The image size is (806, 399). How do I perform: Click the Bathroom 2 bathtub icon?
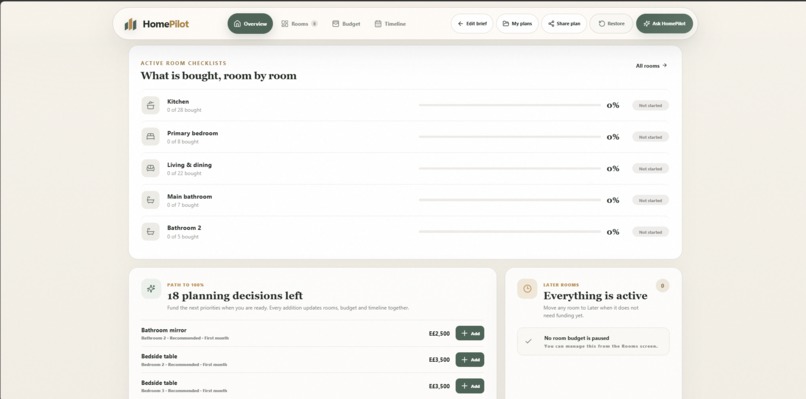click(151, 232)
